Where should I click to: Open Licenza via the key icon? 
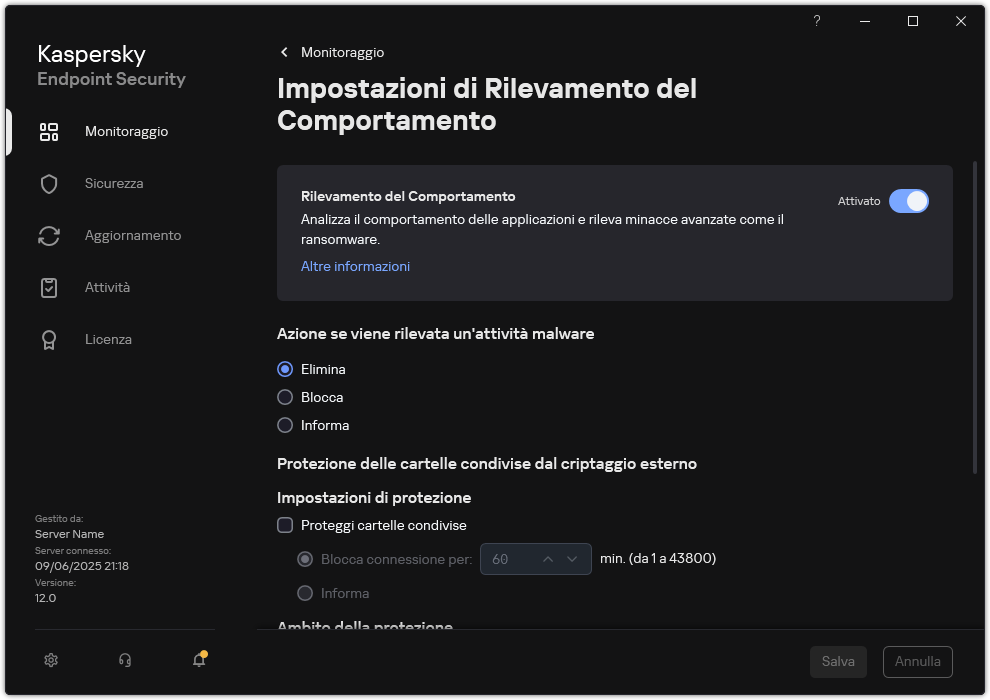[x=49, y=339]
